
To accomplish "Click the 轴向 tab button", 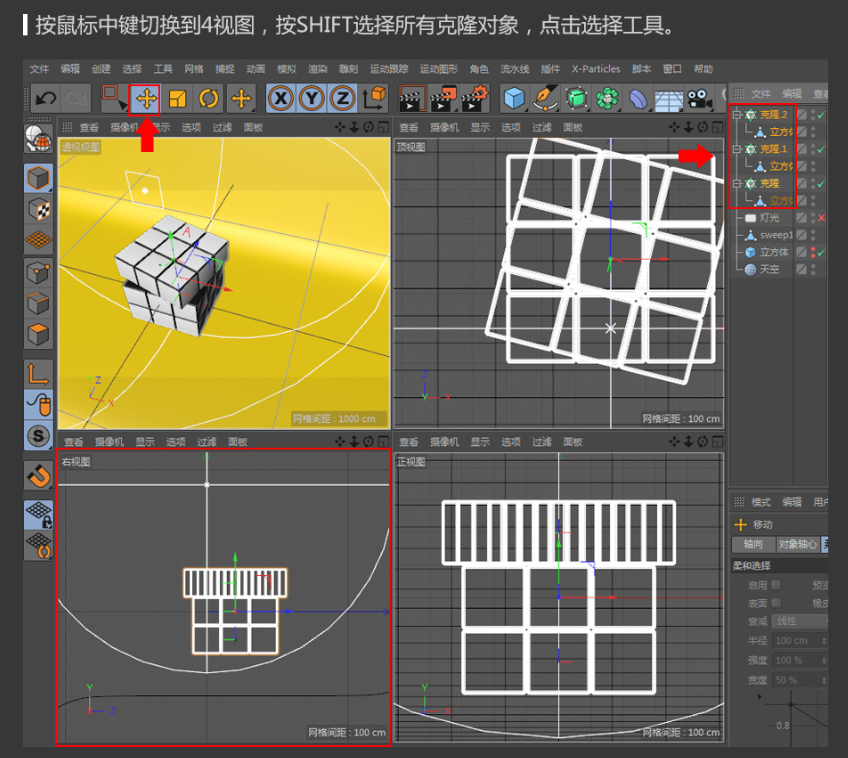I will (753, 545).
